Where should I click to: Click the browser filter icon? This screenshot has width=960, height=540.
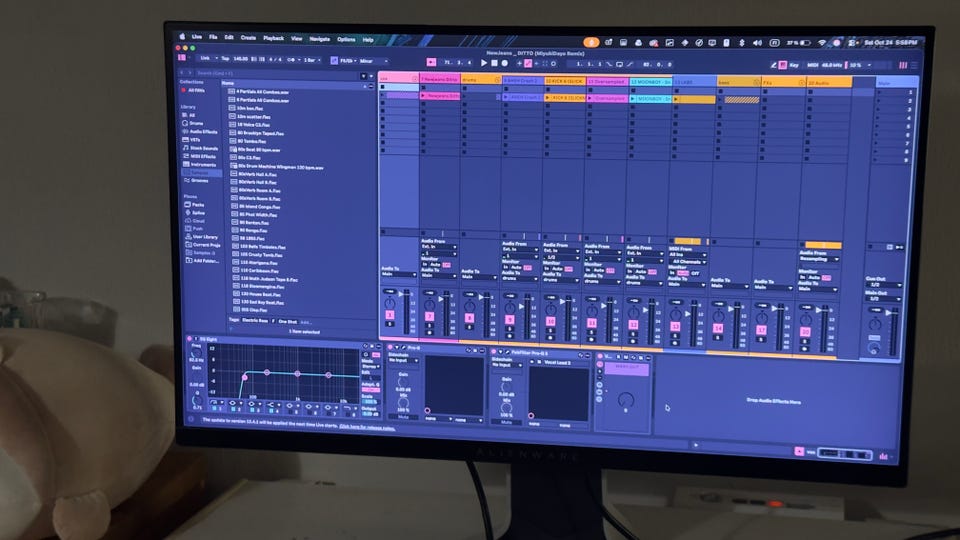[364, 76]
